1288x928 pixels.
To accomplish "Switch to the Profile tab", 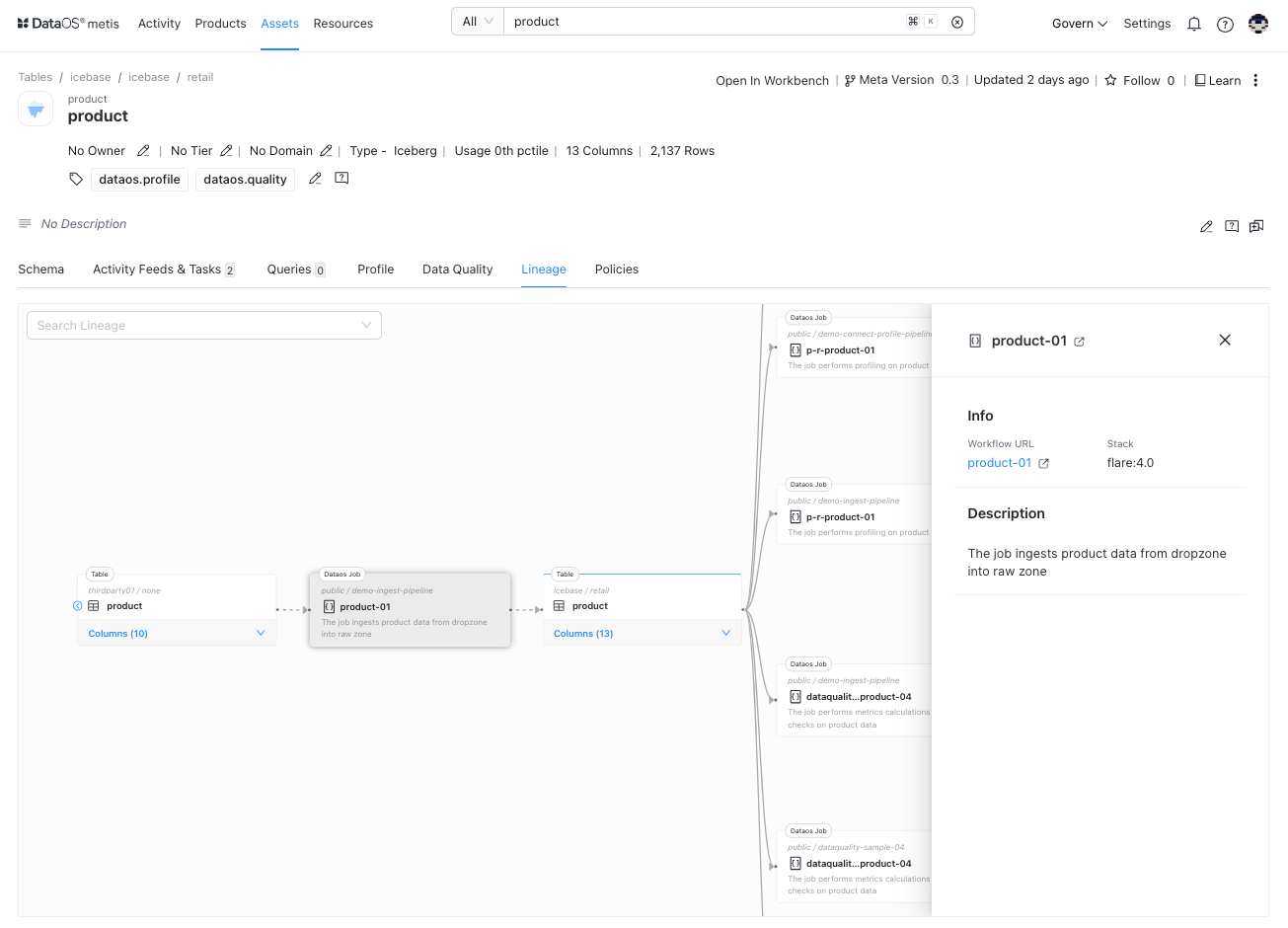I will click(x=376, y=270).
